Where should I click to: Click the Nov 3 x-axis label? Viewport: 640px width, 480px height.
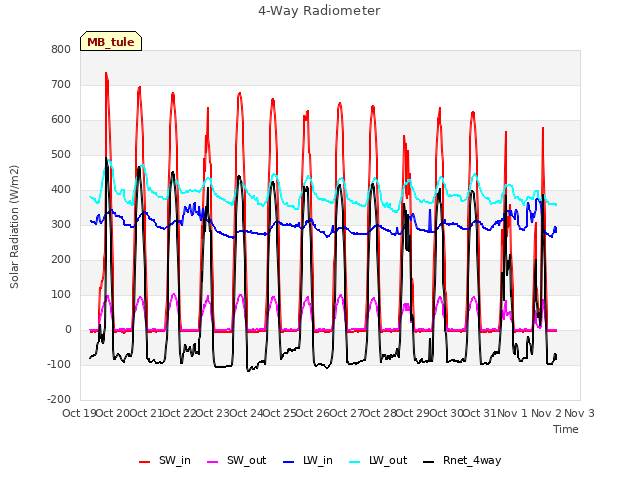point(580,413)
